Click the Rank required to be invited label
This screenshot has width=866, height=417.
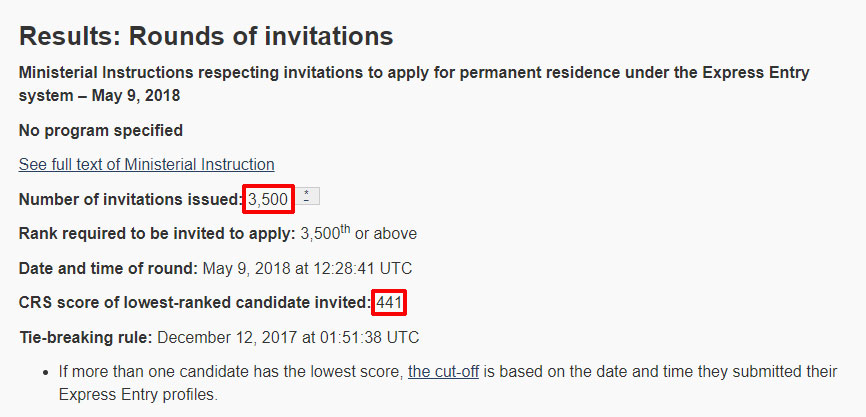coord(156,234)
